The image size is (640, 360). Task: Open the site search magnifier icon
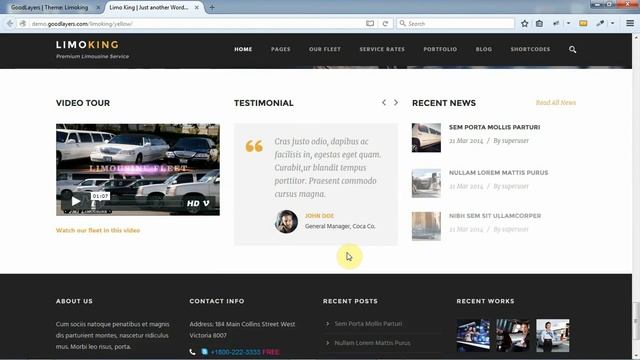[572, 49]
